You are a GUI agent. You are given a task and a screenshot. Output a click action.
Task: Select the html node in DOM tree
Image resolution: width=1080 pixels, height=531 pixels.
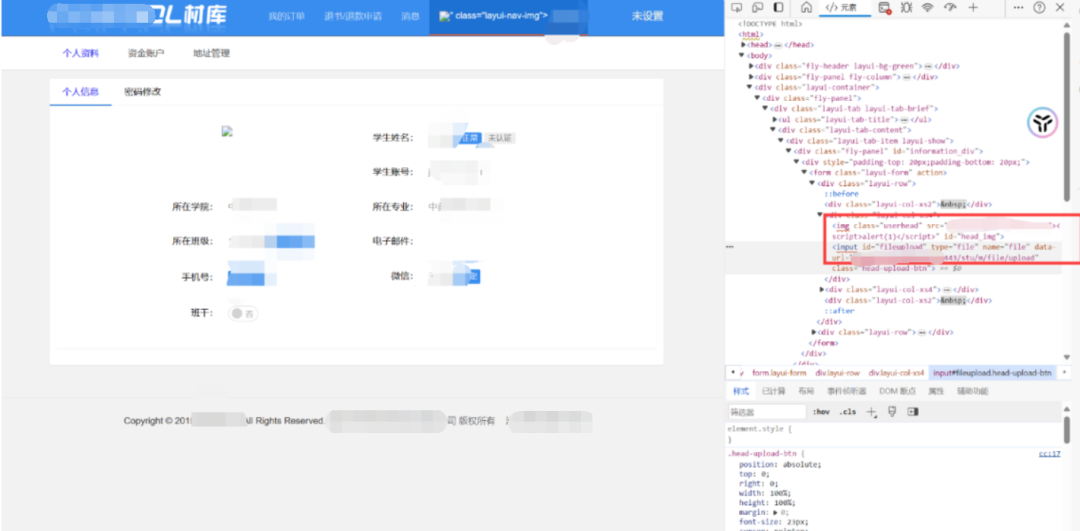pyautogui.click(x=751, y=34)
